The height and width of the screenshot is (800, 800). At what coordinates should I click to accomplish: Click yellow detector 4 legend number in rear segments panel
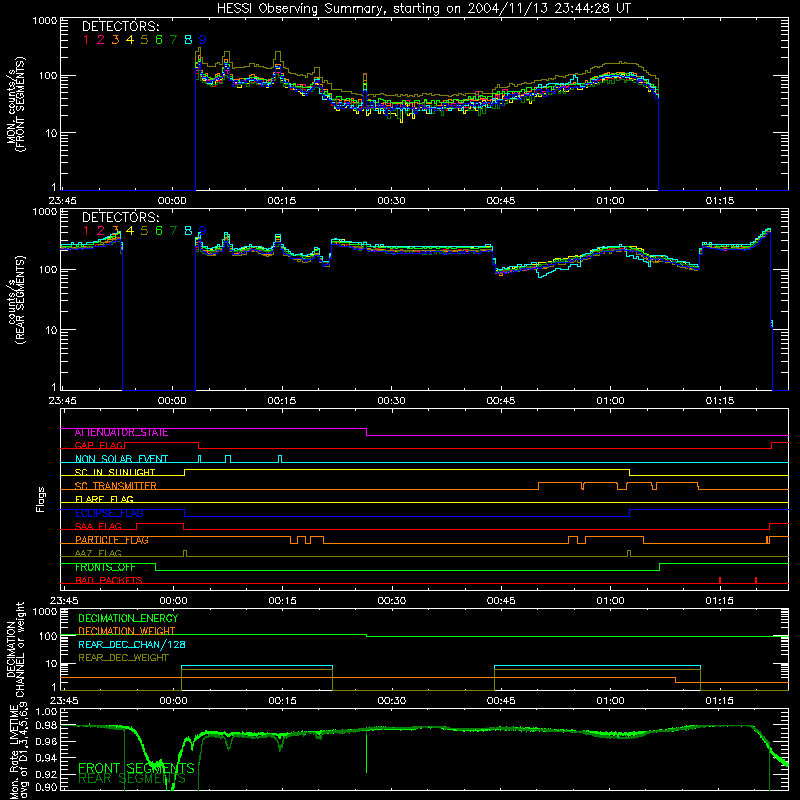(130, 231)
